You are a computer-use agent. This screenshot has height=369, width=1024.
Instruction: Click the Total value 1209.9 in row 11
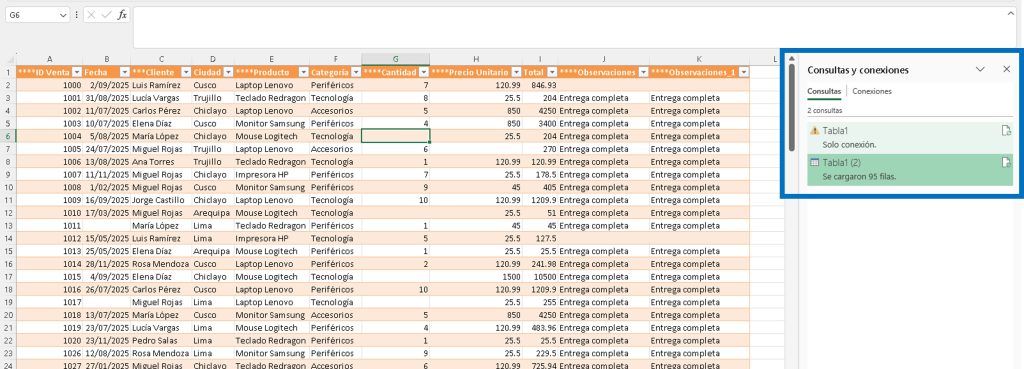pyautogui.click(x=540, y=200)
